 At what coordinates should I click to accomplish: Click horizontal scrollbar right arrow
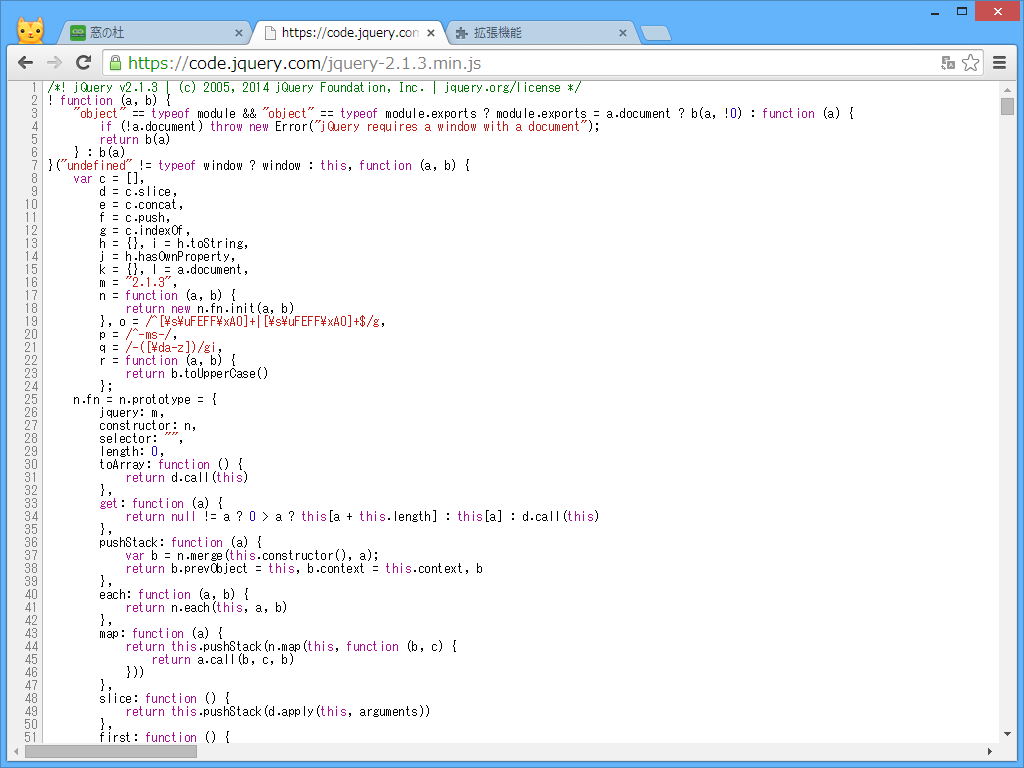(x=989, y=752)
